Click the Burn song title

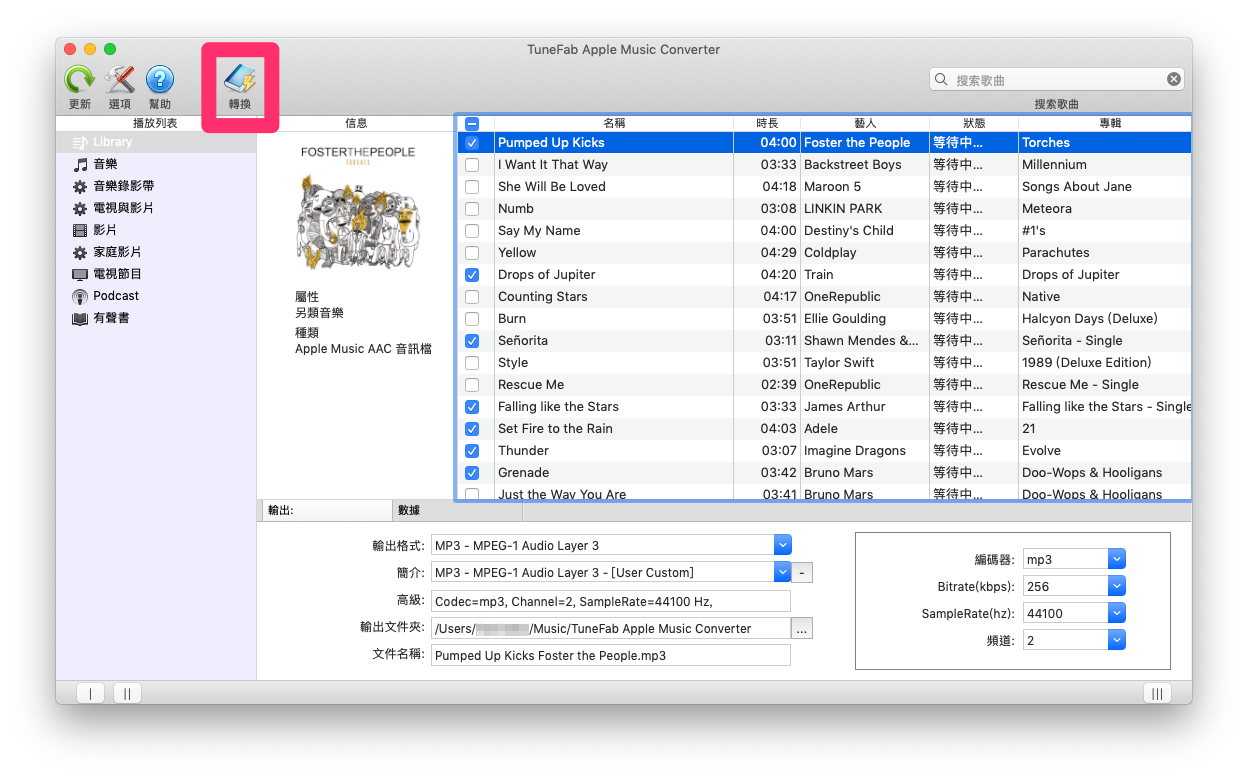pos(512,319)
